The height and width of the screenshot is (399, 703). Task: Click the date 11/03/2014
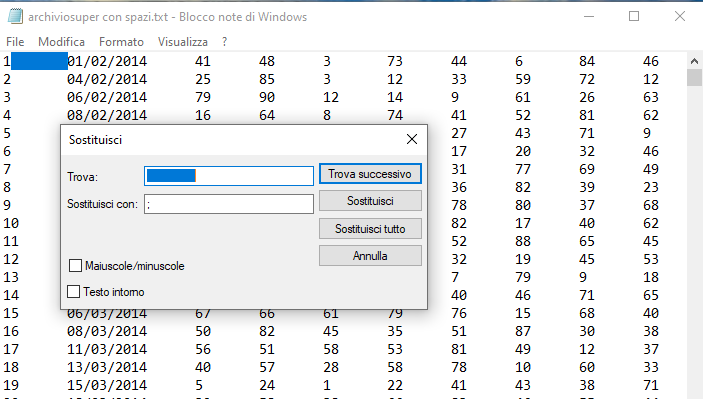coord(107,349)
